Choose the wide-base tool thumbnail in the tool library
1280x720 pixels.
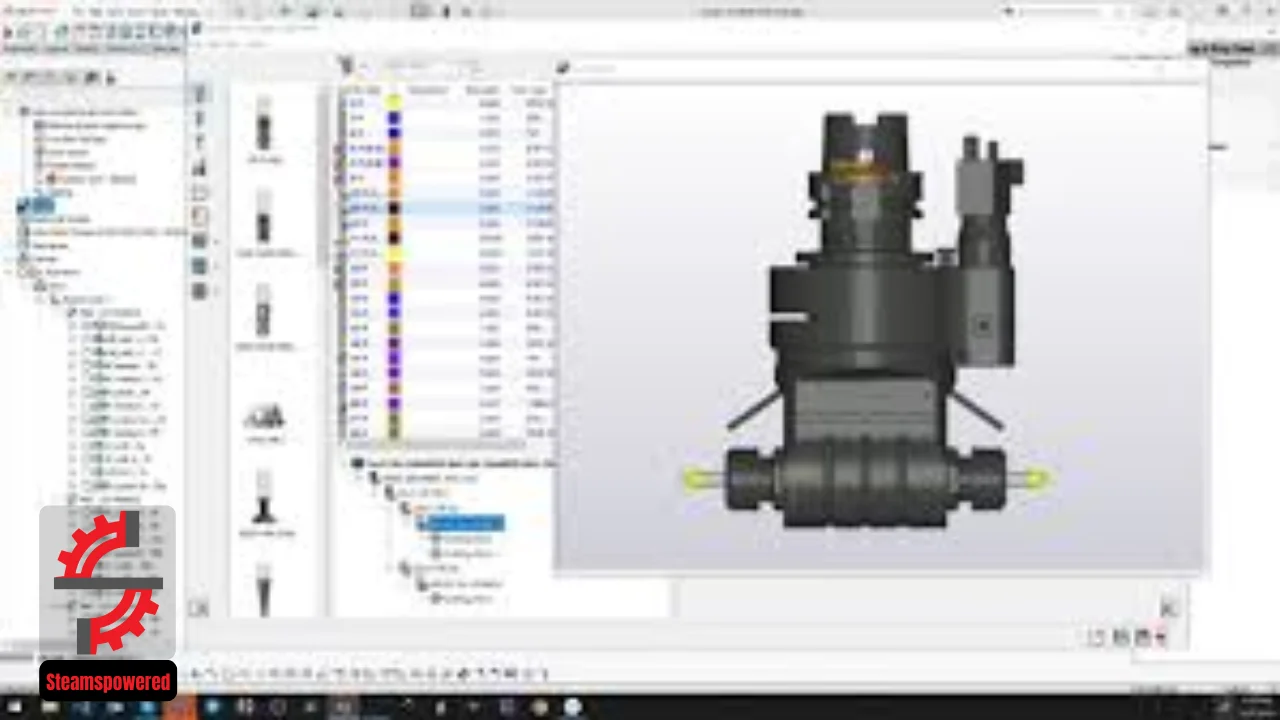click(264, 498)
